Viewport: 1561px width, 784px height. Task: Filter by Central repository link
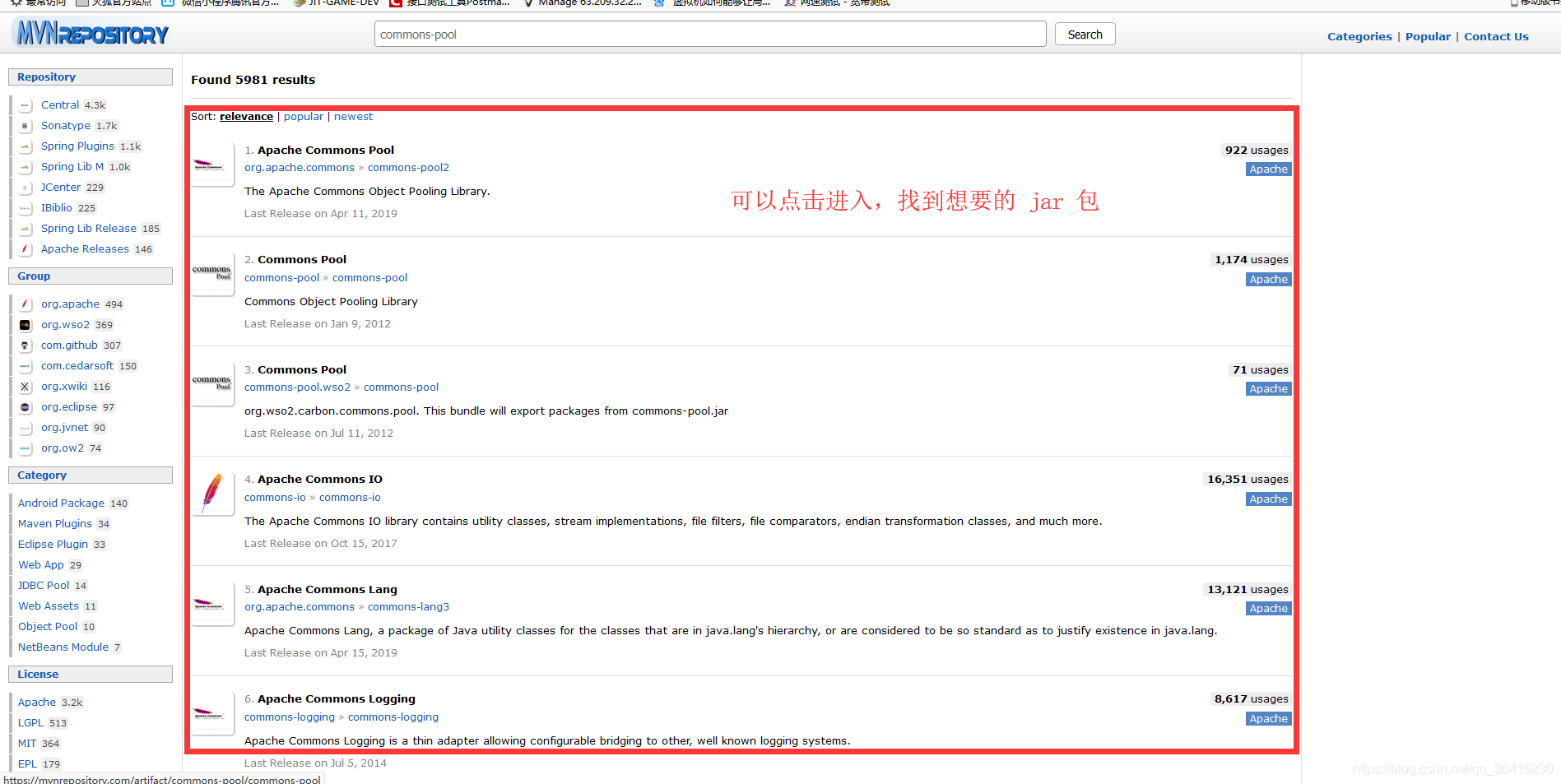tap(60, 105)
